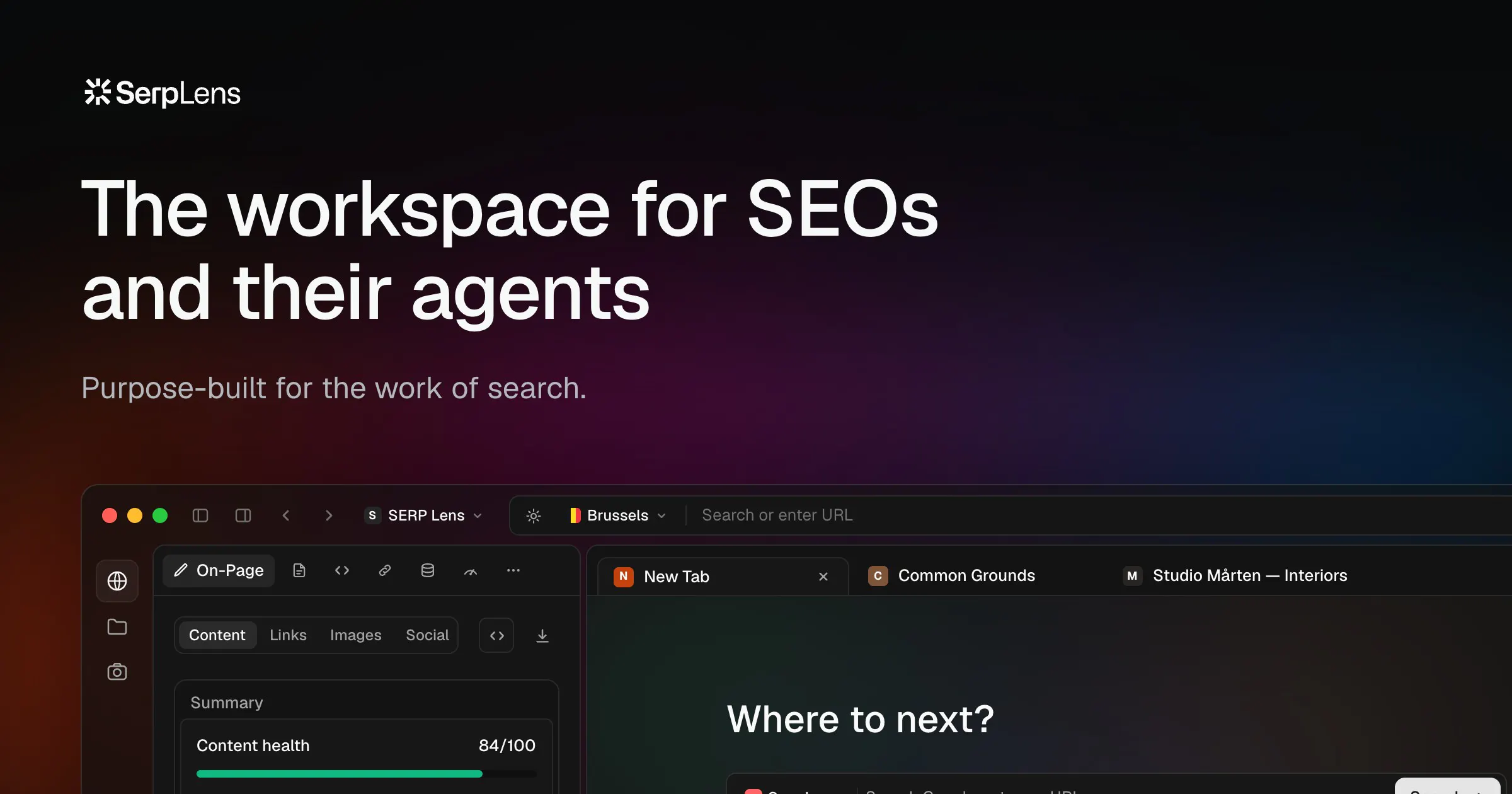Select the globe icon in sidebar
This screenshot has height=794, width=1512.
pos(117,581)
